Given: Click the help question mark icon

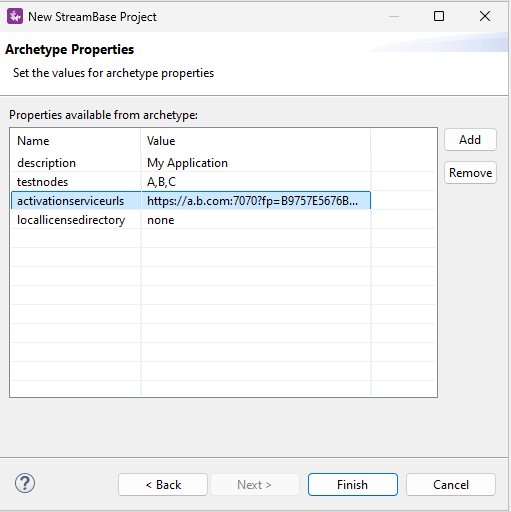Looking at the screenshot, I should pos(25,483).
